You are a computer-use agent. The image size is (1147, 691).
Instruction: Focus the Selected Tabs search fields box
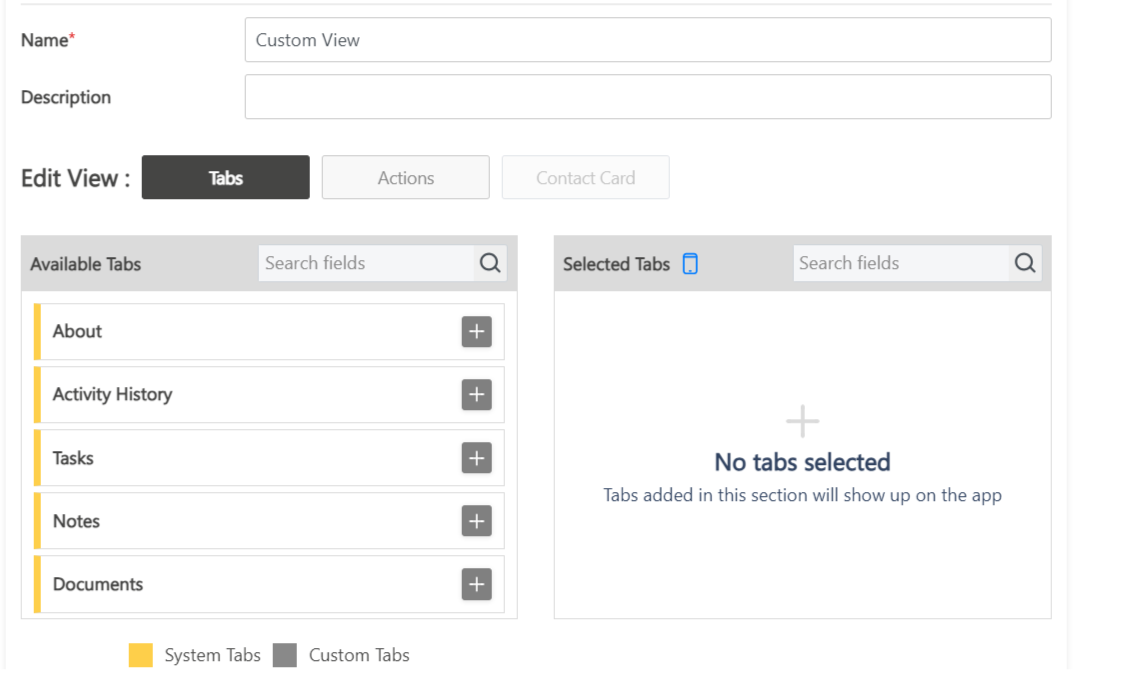901,264
